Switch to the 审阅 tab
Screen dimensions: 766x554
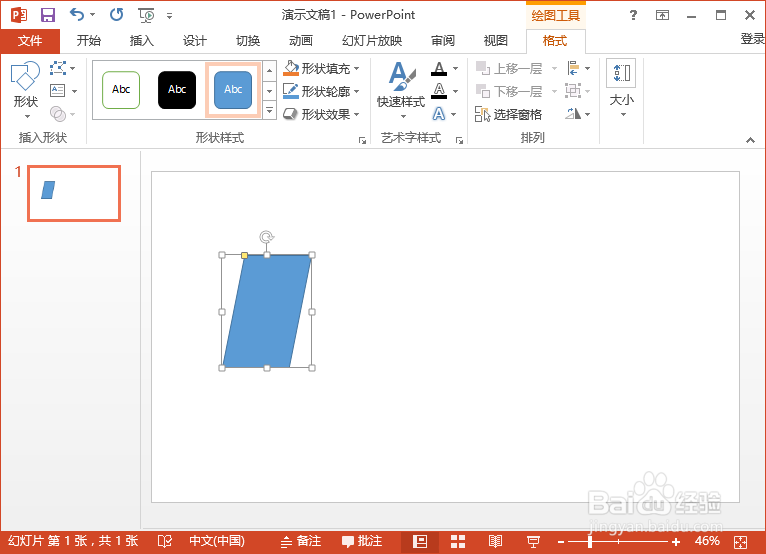click(x=443, y=41)
